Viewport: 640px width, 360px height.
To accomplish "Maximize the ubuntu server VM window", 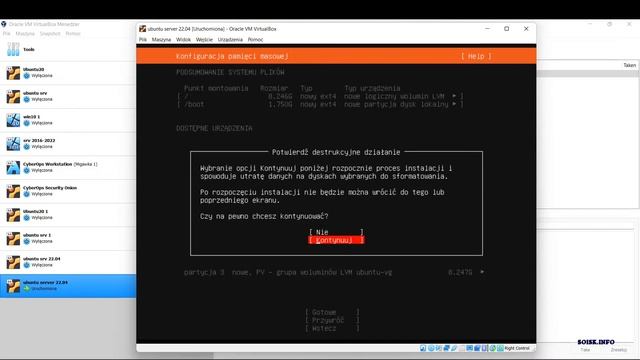I will (507, 29).
